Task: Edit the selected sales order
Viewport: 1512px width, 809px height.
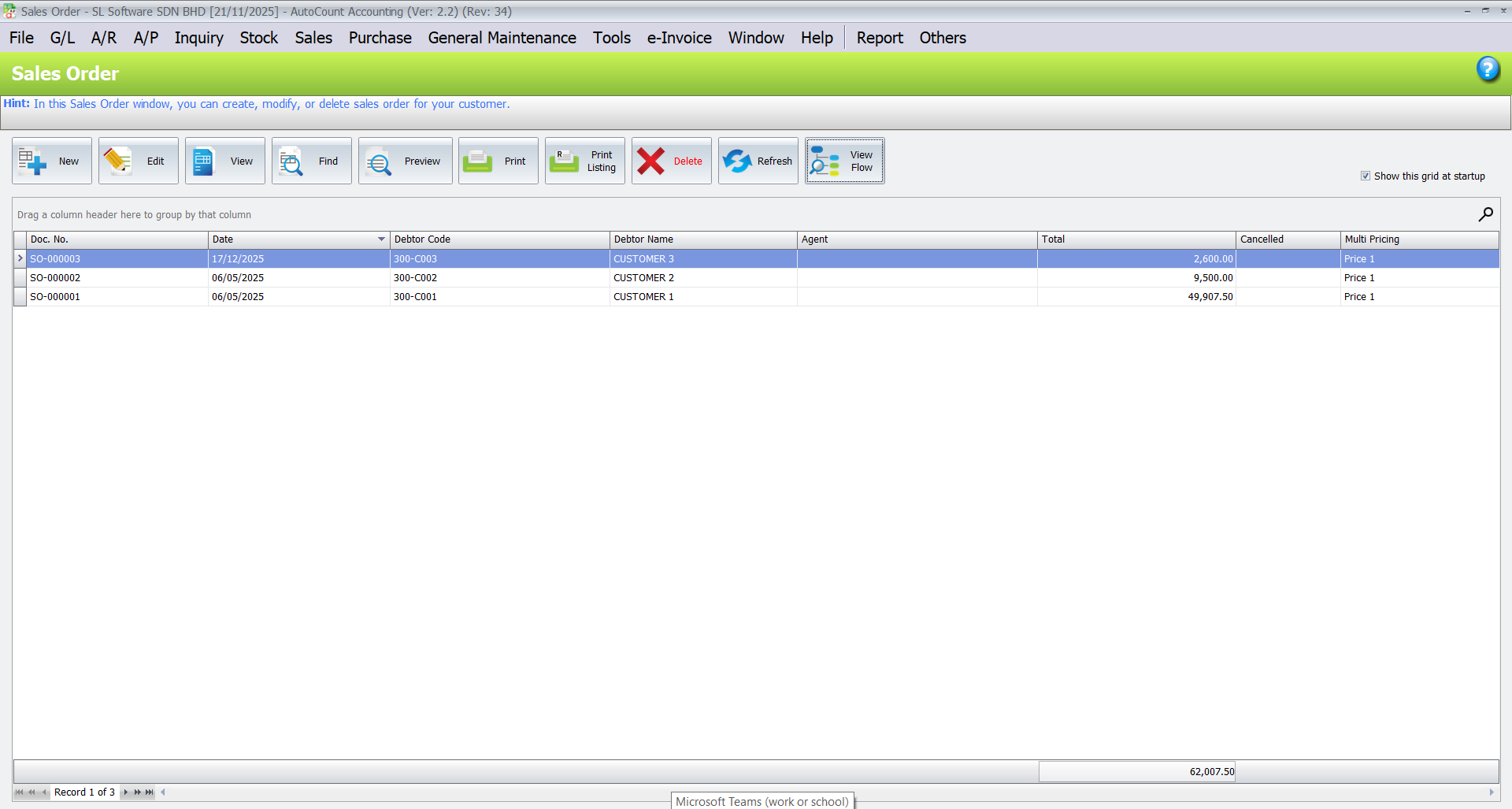Action: point(138,161)
